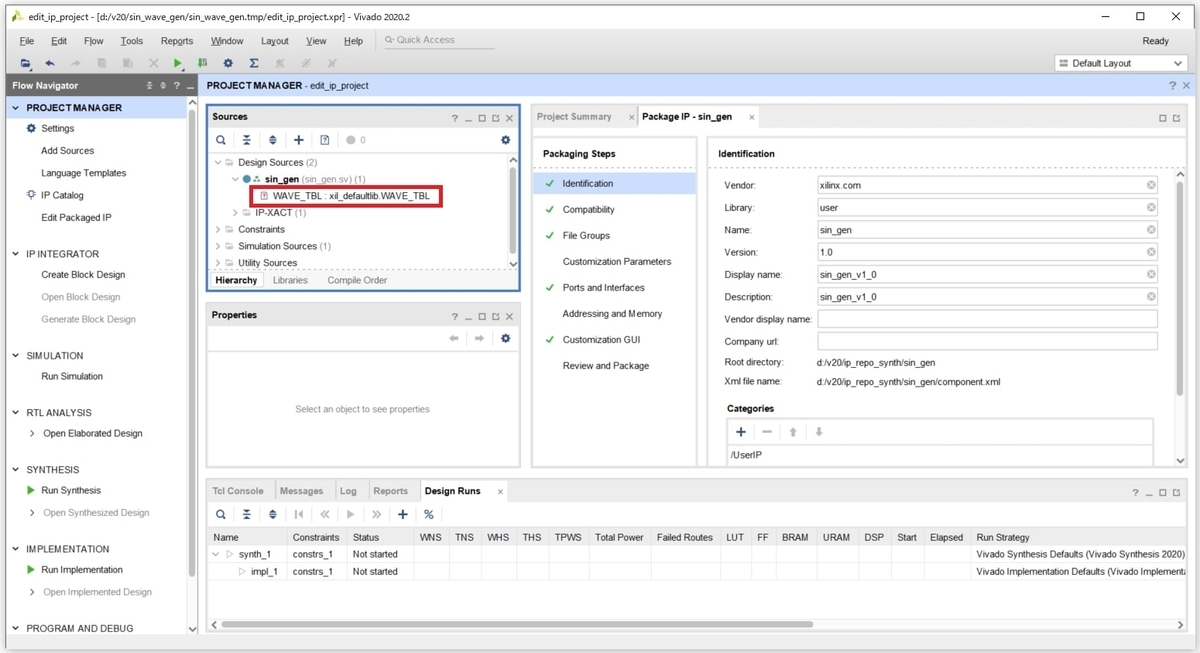This screenshot has height=653, width=1200.
Task: Collapse the PROJECT MANAGER section
Action: pyautogui.click(x=16, y=108)
